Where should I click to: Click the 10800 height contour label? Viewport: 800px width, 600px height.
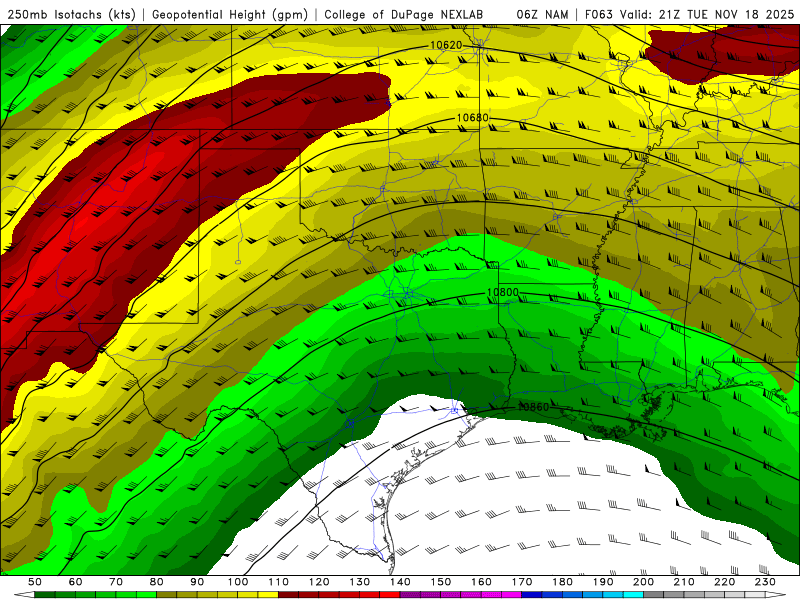coord(503,292)
